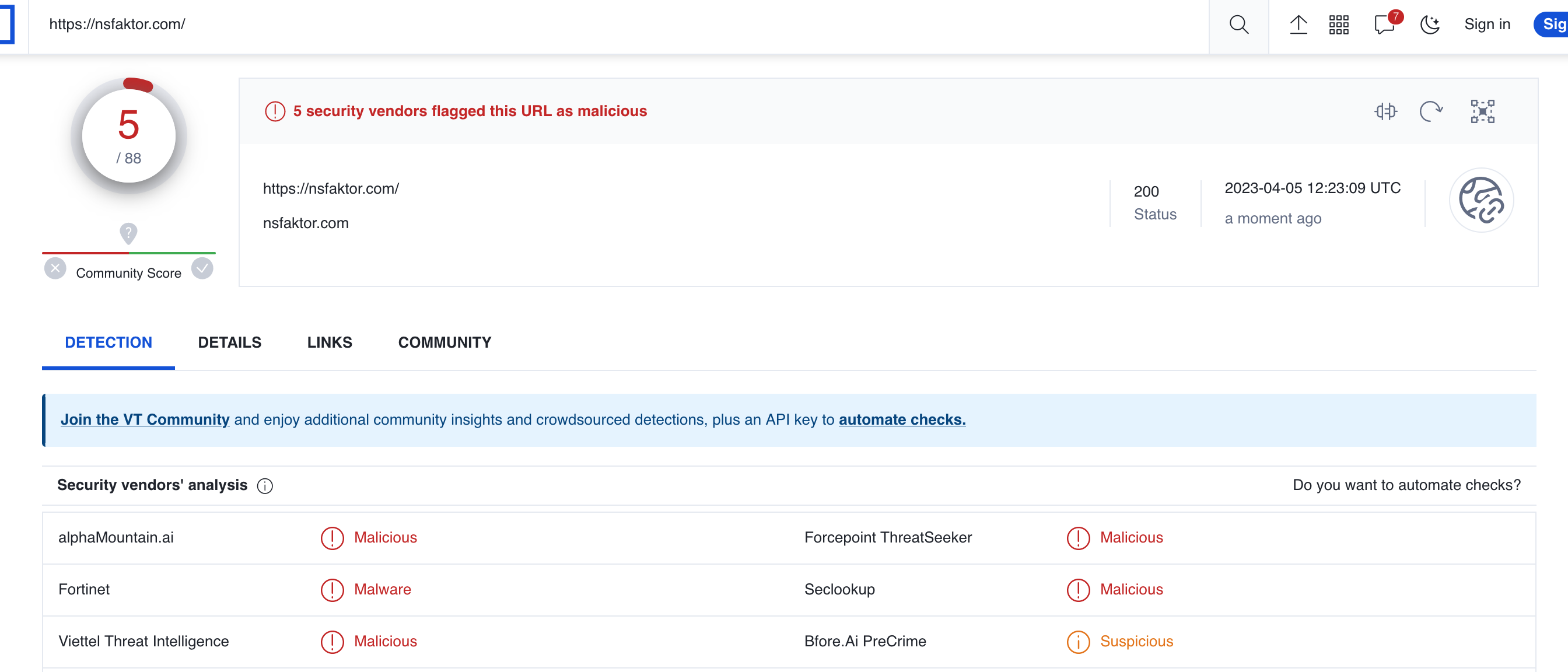Click alphaMountain.ai Malicious warning icon
This screenshot has width=1568, height=672.
coord(332,538)
